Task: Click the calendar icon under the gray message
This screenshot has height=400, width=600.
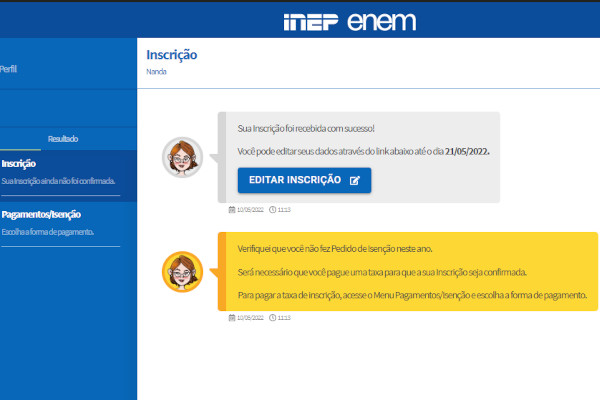Action: [232, 209]
